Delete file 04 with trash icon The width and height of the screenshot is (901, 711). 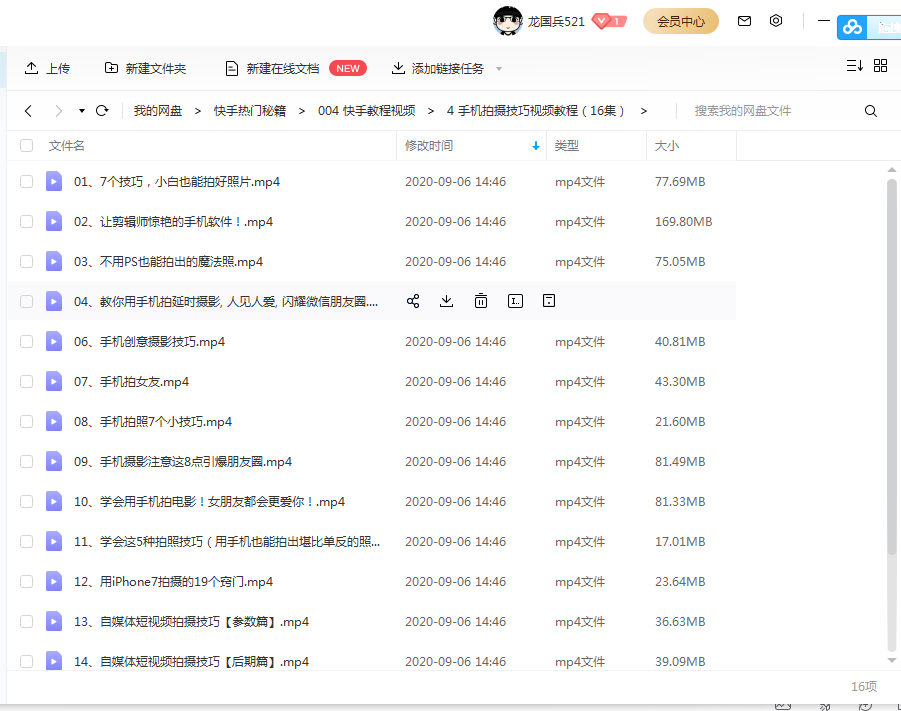(x=481, y=301)
